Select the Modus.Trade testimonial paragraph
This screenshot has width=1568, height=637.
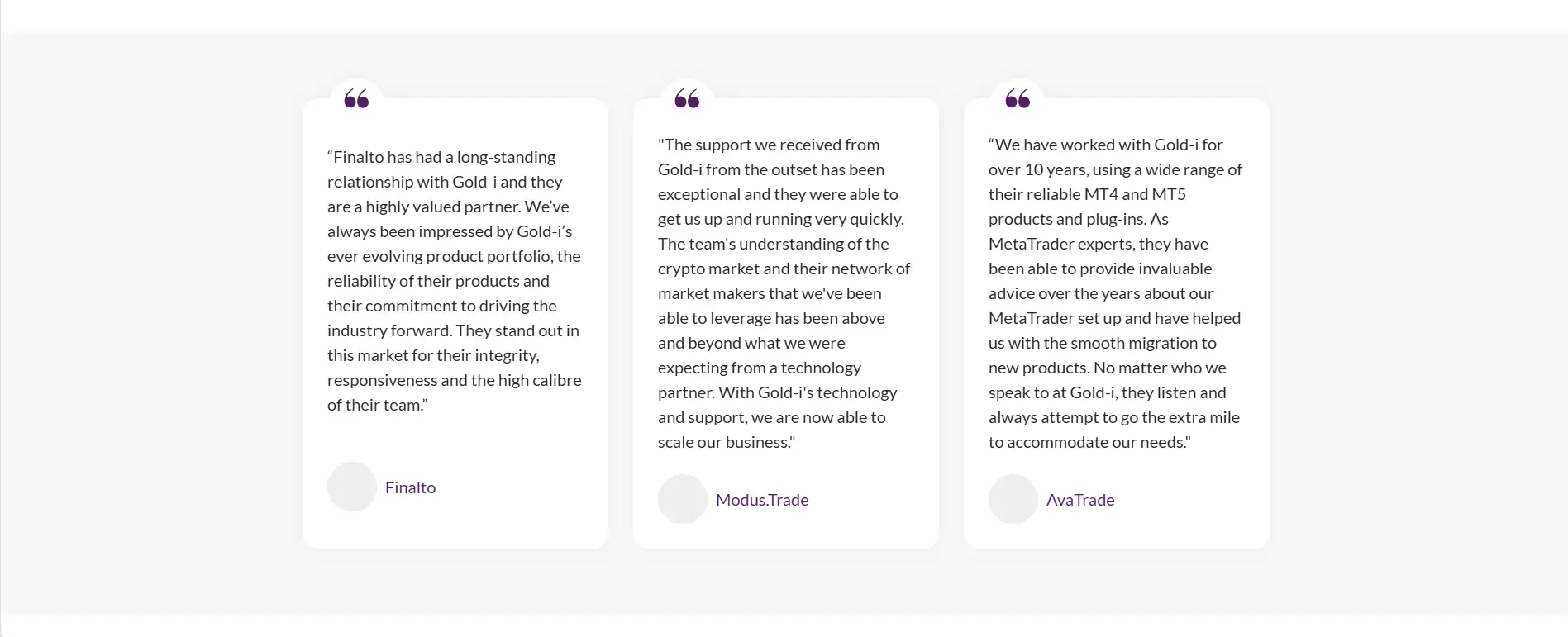785,293
